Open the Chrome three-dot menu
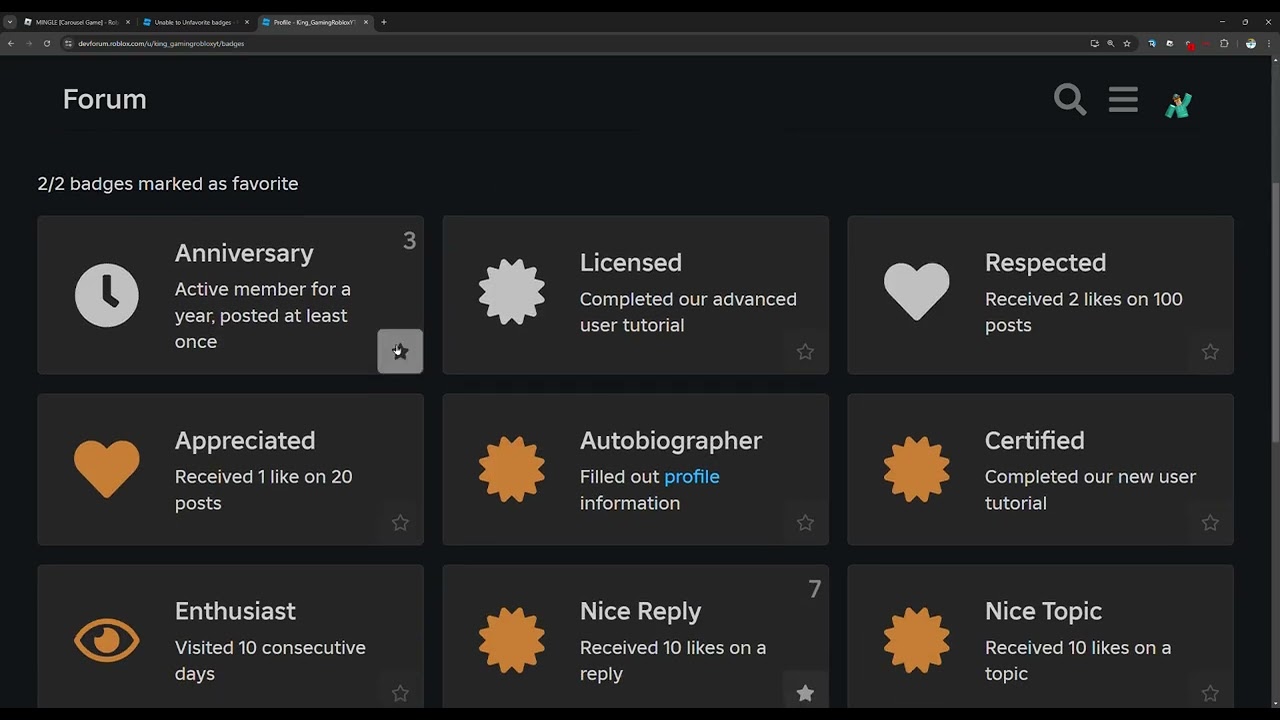 pos(1269,44)
